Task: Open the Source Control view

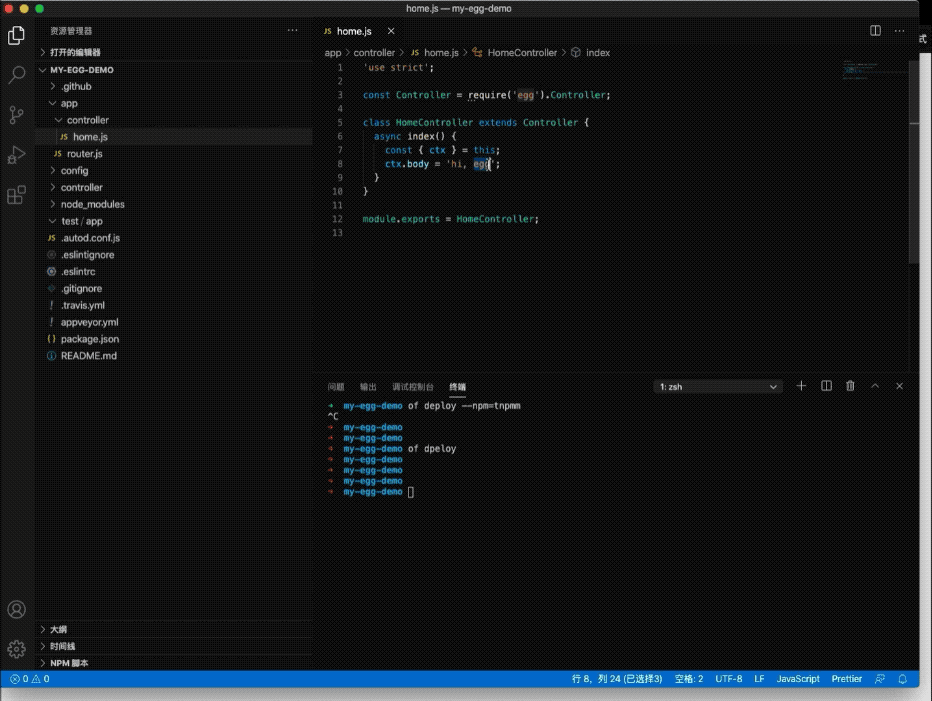Action: [x=17, y=115]
